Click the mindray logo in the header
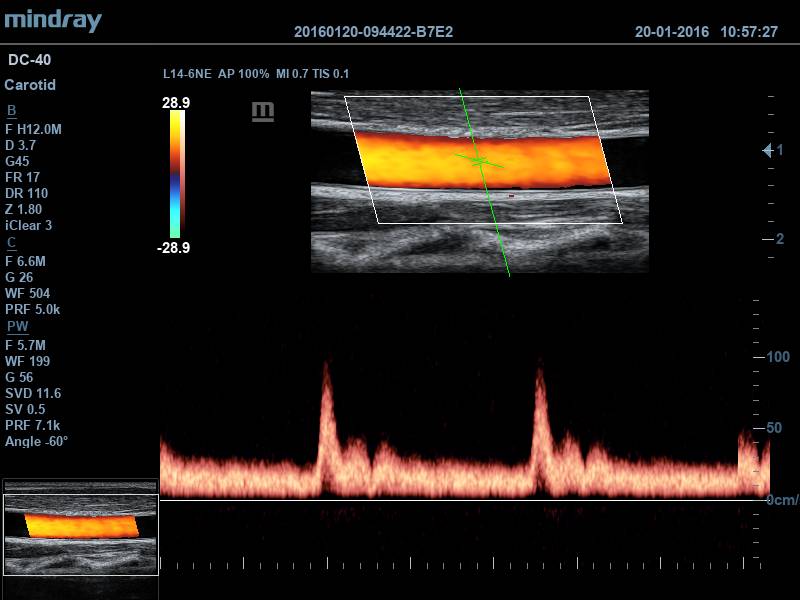This screenshot has height=600, width=800. point(52,18)
